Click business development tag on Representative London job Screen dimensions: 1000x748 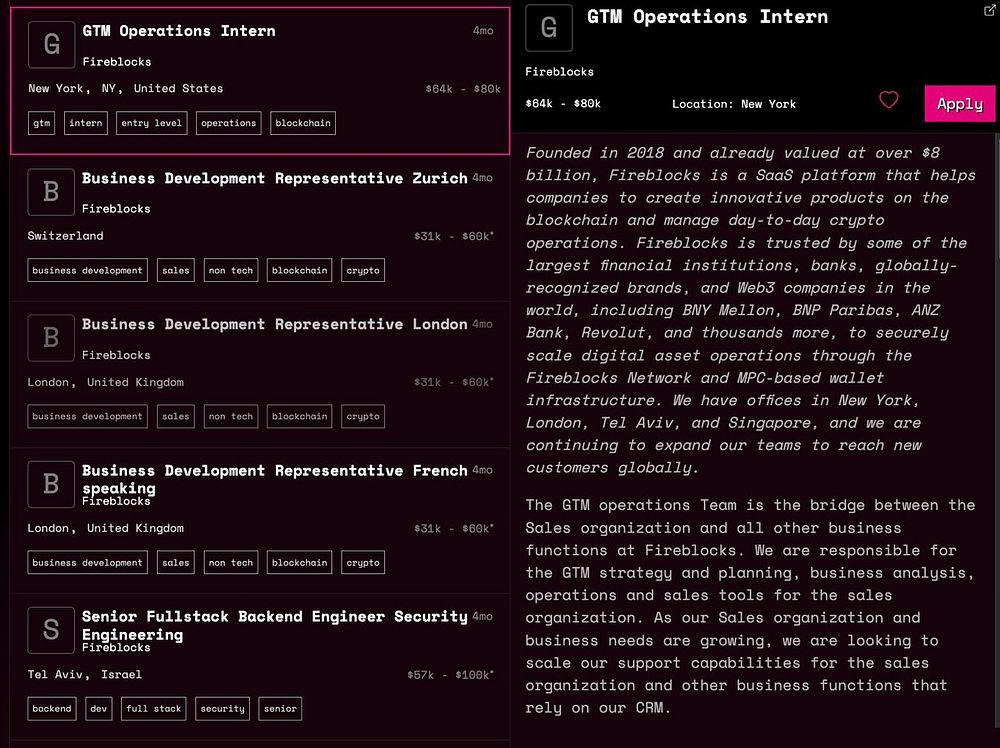(87, 416)
